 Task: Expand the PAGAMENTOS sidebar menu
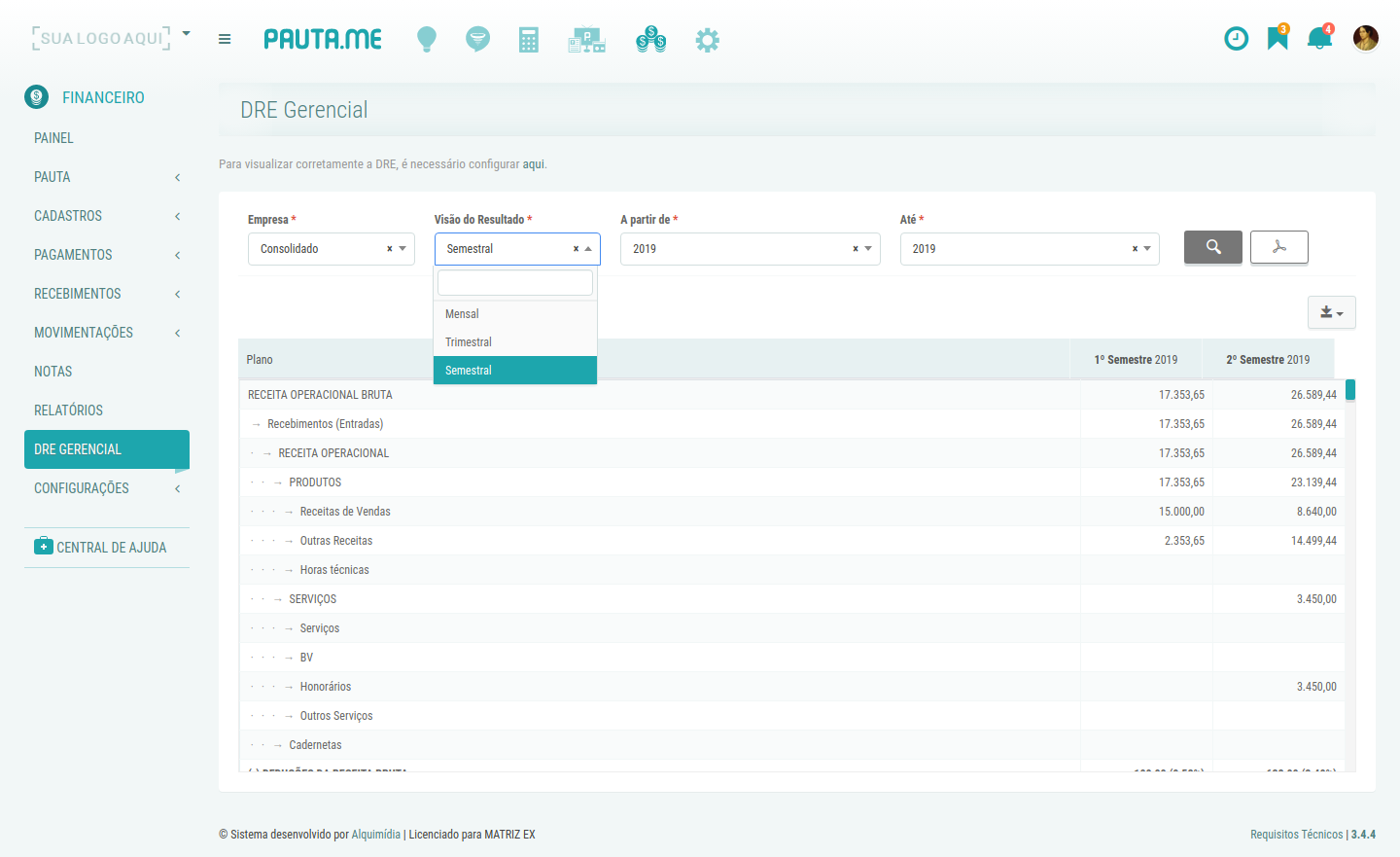[107, 255]
